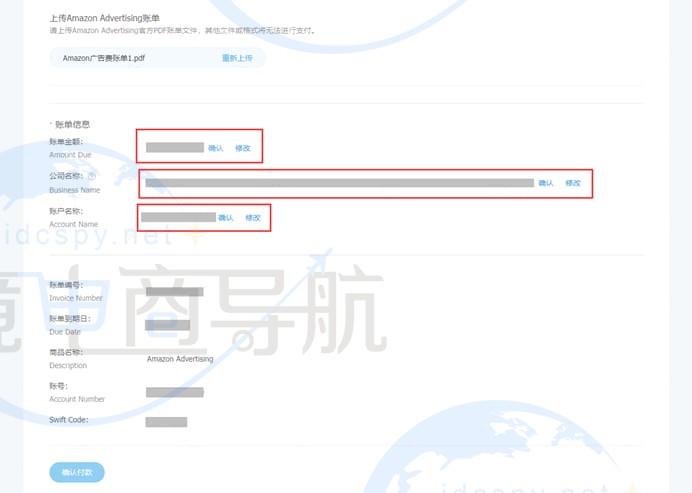
Task: Click the Business Name label
Action: click(x=75, y=190)
